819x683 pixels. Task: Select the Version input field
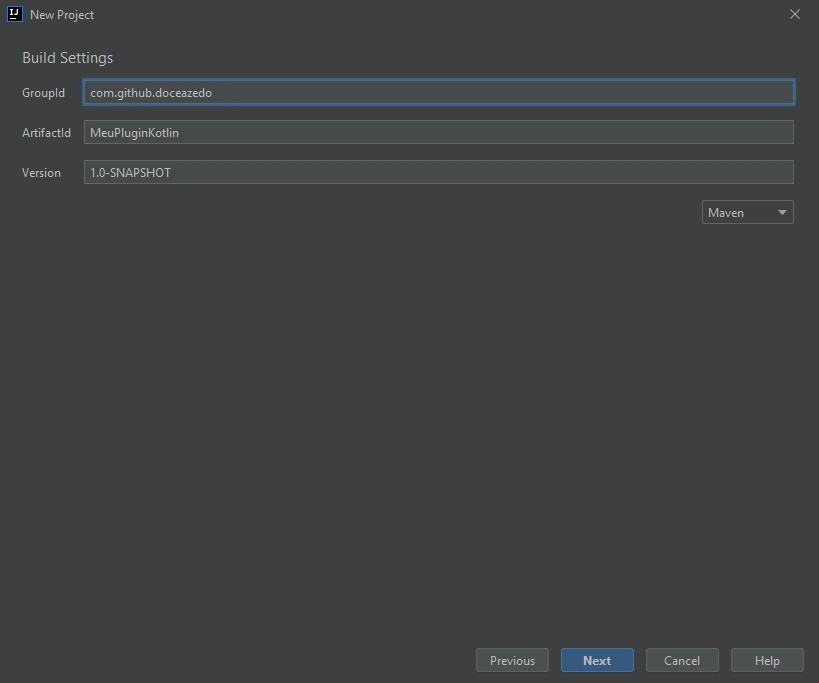click(x=438, y=172)
